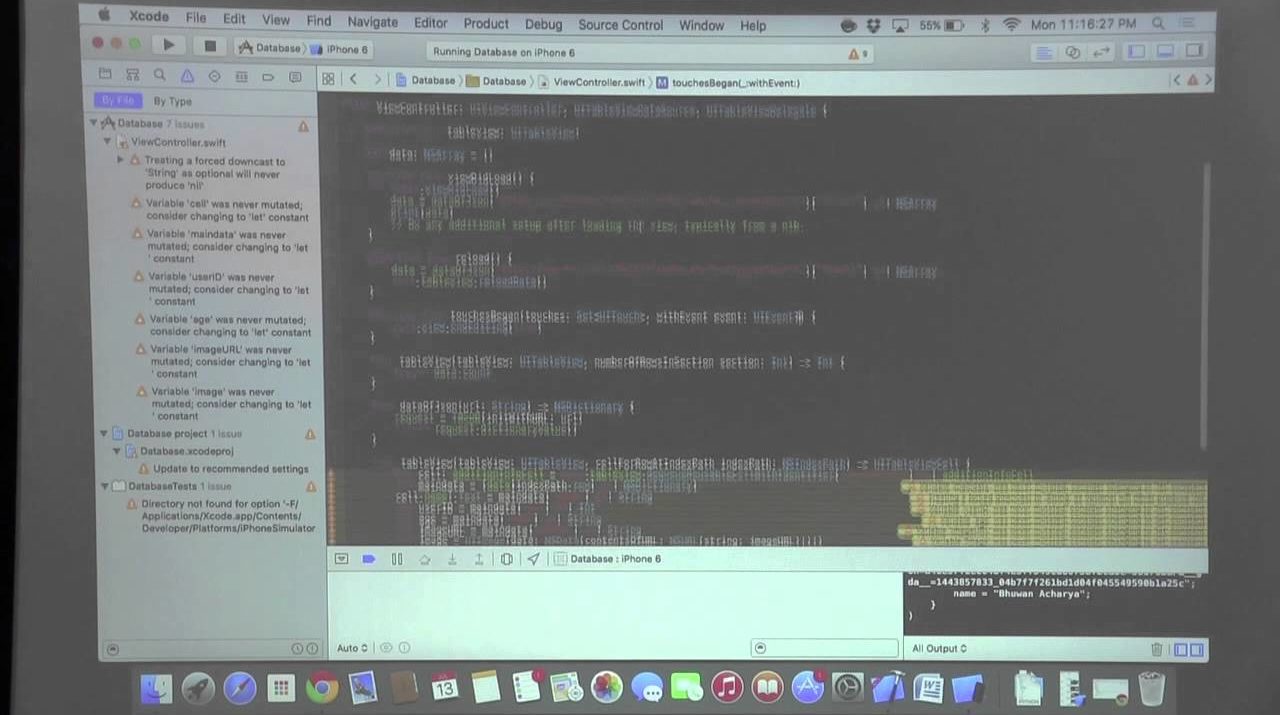Collapse the Database project issue group
The image size is (1280, 715).
pyautogui.click(x=104, y=434)
